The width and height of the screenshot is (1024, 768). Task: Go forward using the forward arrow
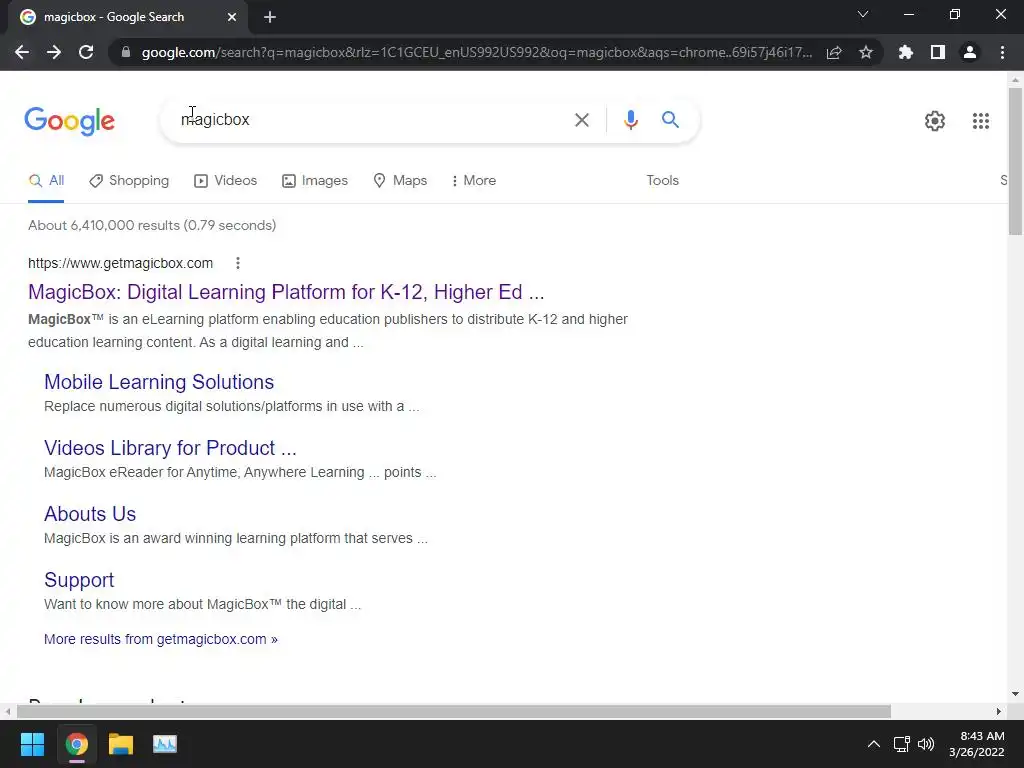point(54,52)
